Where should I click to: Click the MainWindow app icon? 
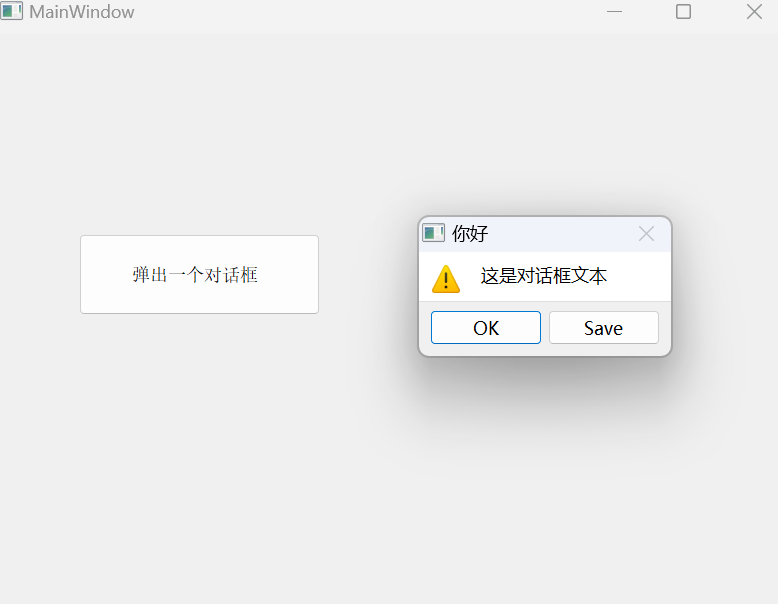coord(11,11)
